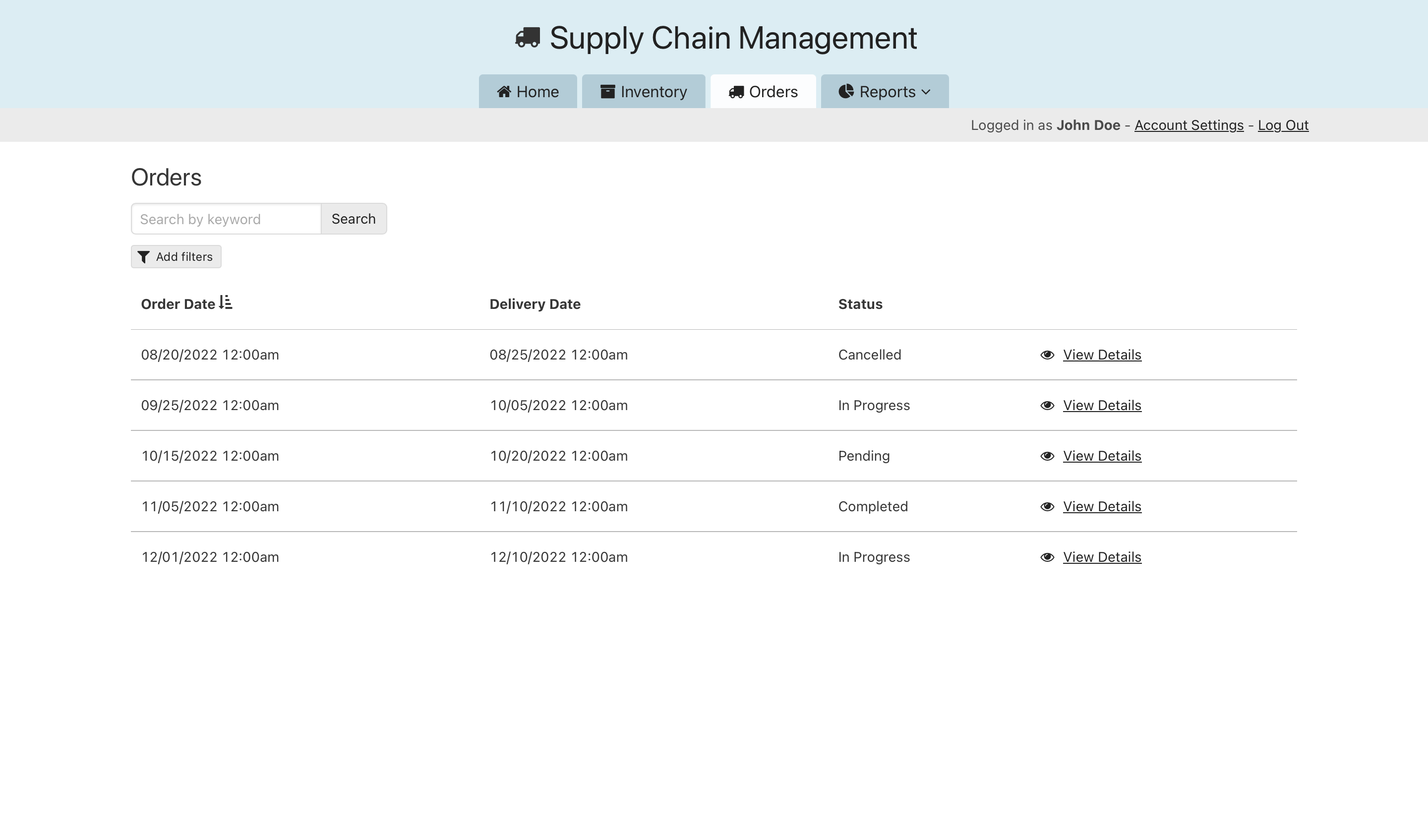Click eye icon for the 12/01/2022 order
The width and height of the screenshot is (1428, 840).
click(x=1047, y=557)
